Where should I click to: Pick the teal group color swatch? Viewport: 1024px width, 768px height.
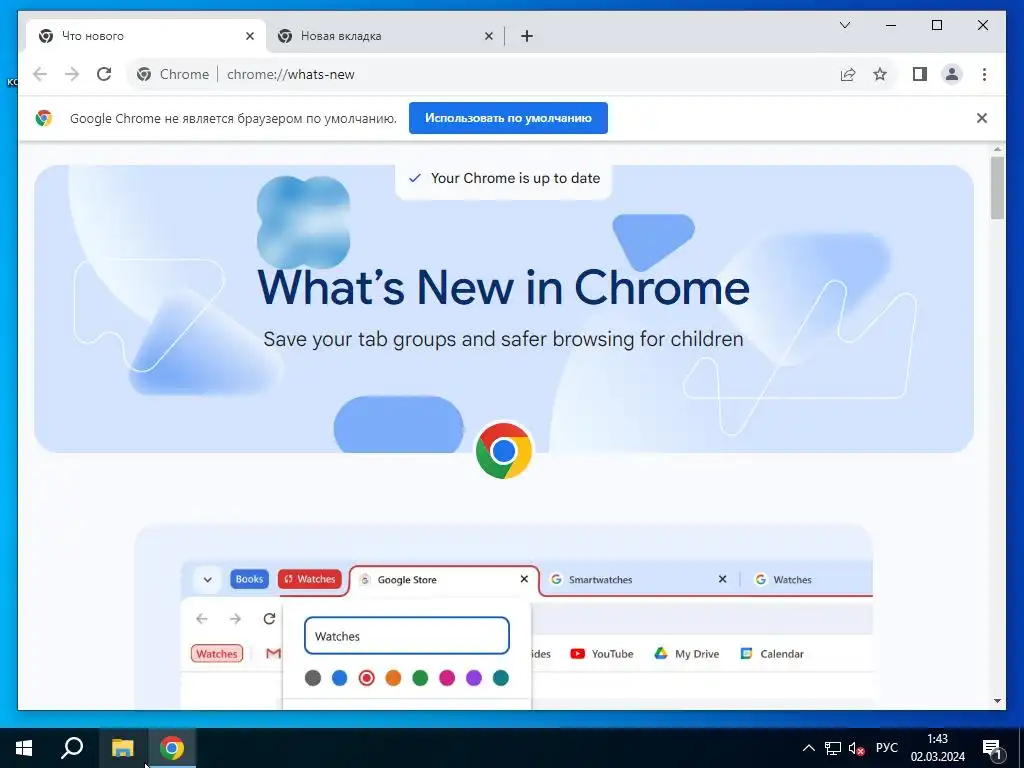(501, 678)
